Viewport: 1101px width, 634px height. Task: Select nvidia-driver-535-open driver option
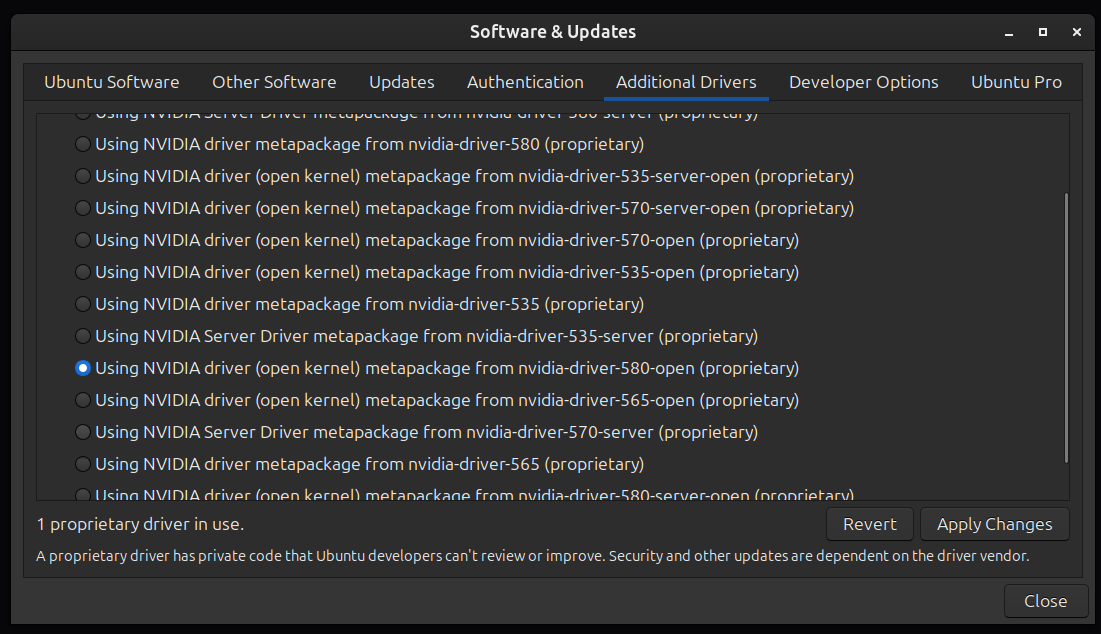[83, 272]
